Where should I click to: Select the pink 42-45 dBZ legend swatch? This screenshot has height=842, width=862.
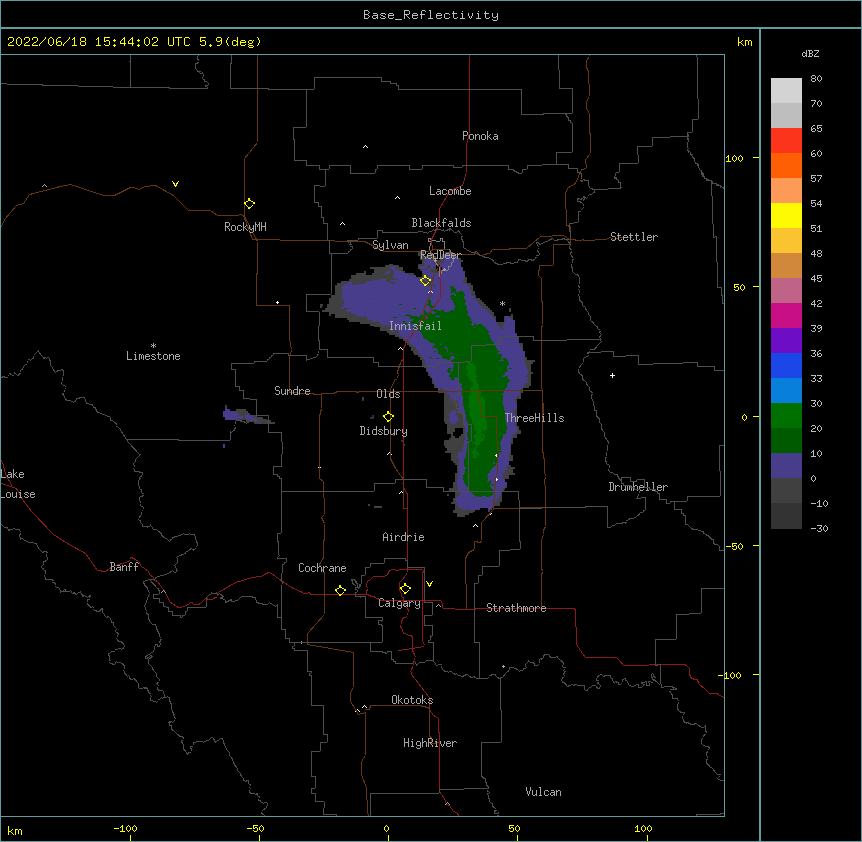tap(786, 290)
